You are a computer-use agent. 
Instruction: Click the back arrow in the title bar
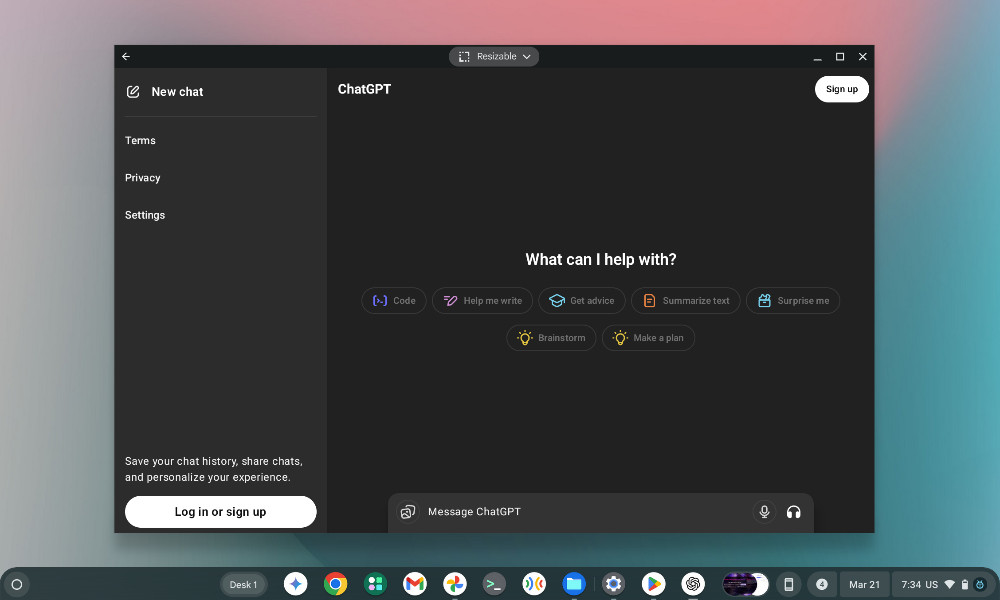[126, 56]
